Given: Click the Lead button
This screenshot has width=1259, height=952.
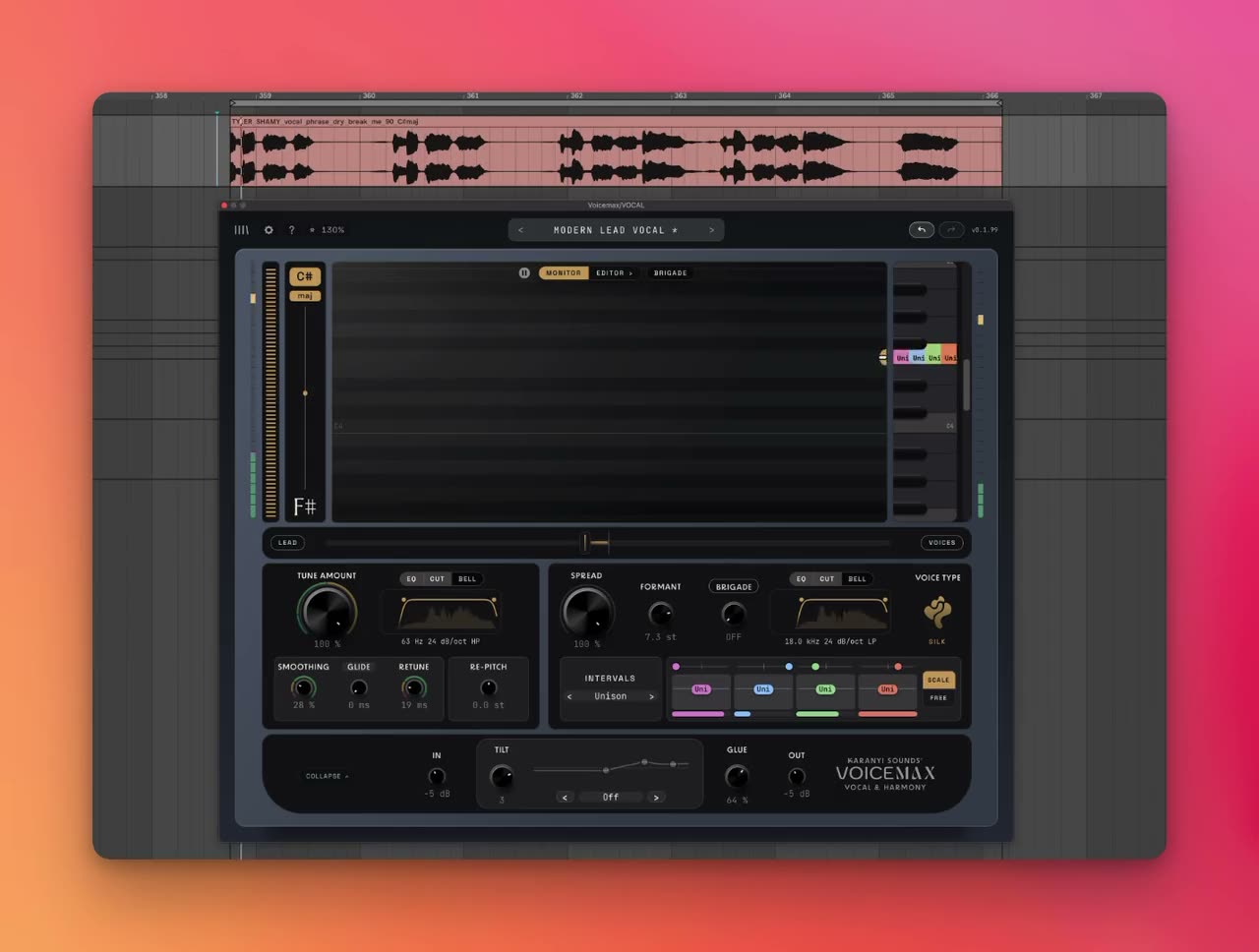Looking at the screenshot, I should pos(287,543).
